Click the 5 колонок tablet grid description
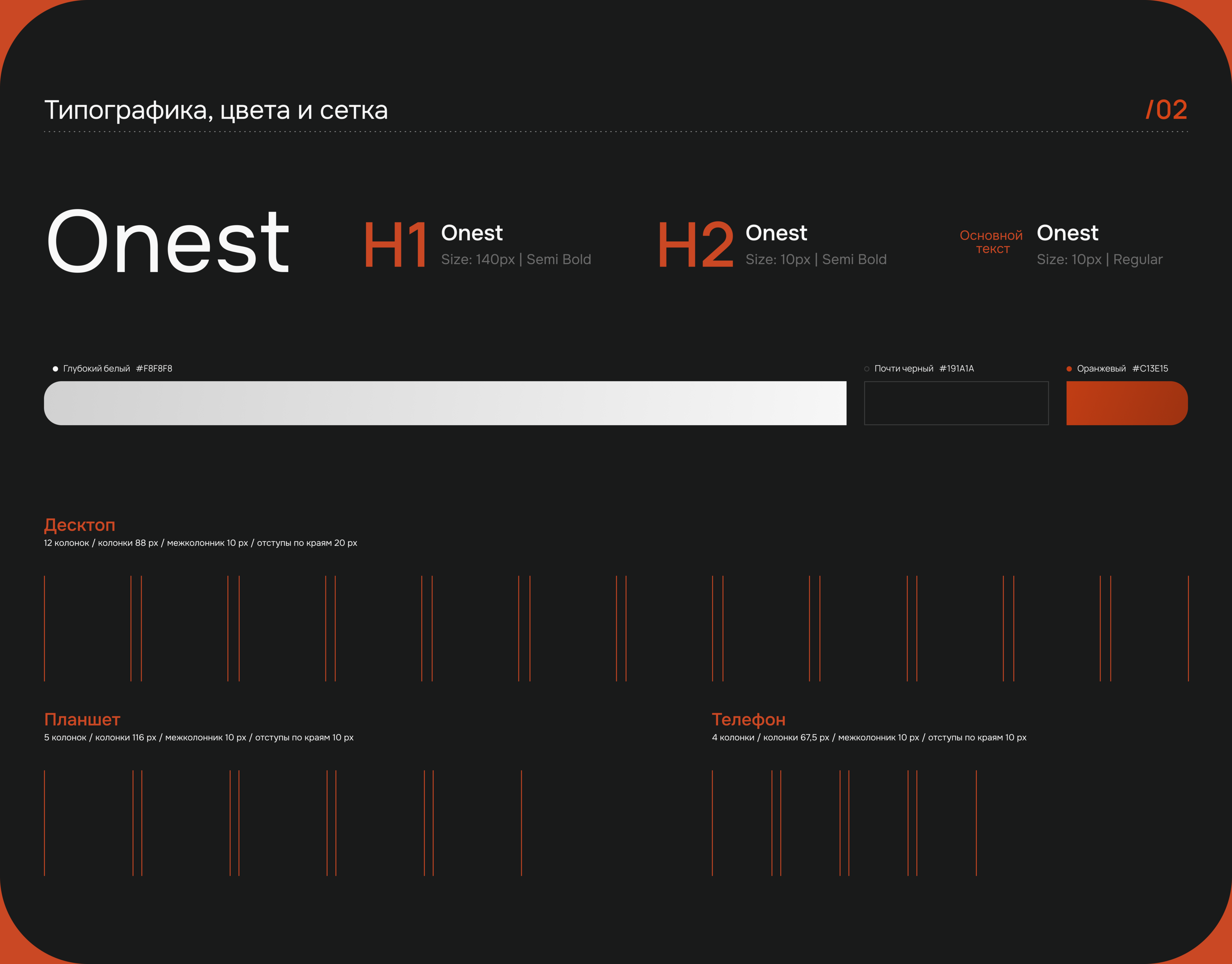Viewport: 1232px width, 964px height. coord(199,737)
